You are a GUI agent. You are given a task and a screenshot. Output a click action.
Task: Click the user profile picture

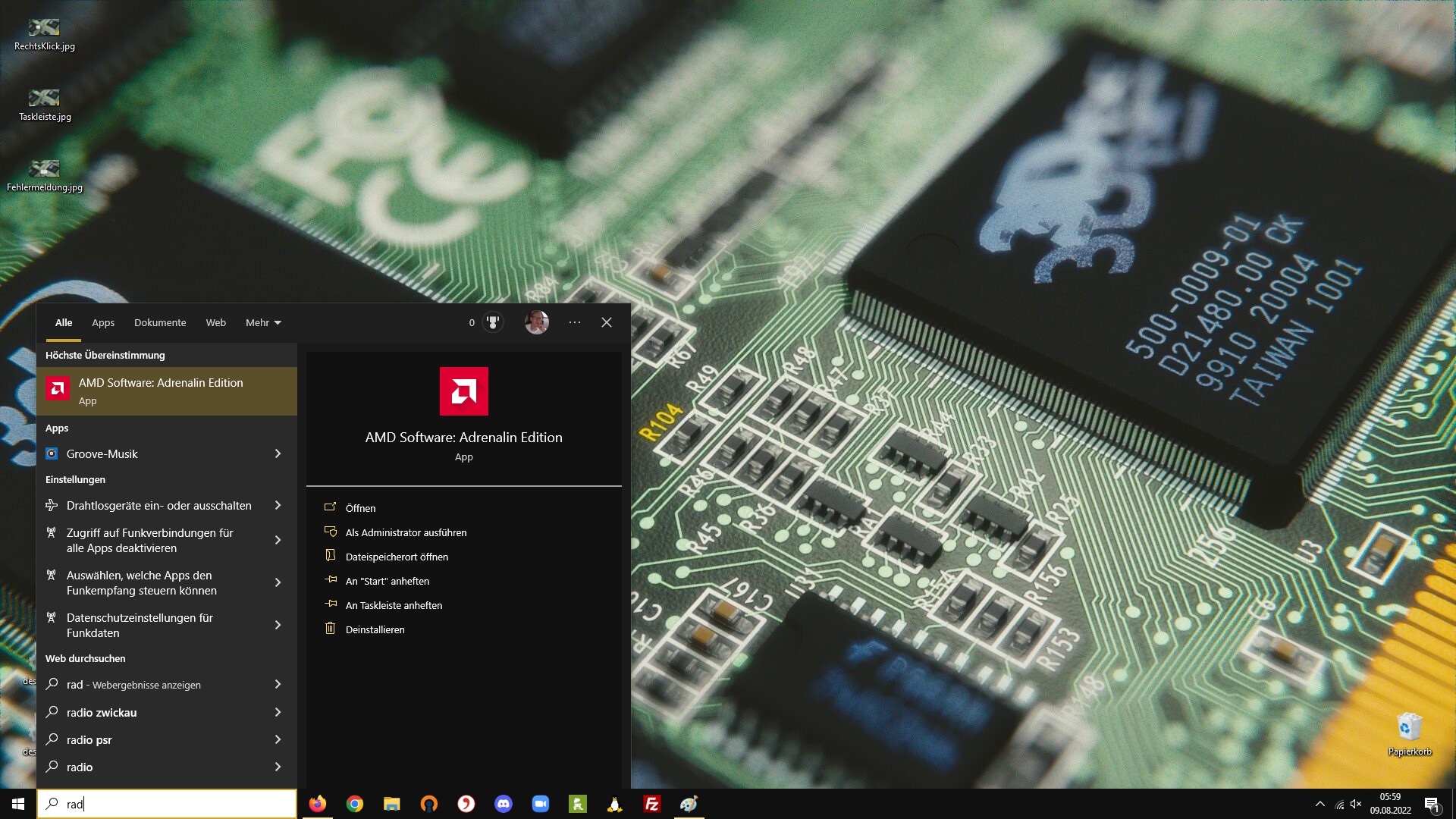(537, 322)
